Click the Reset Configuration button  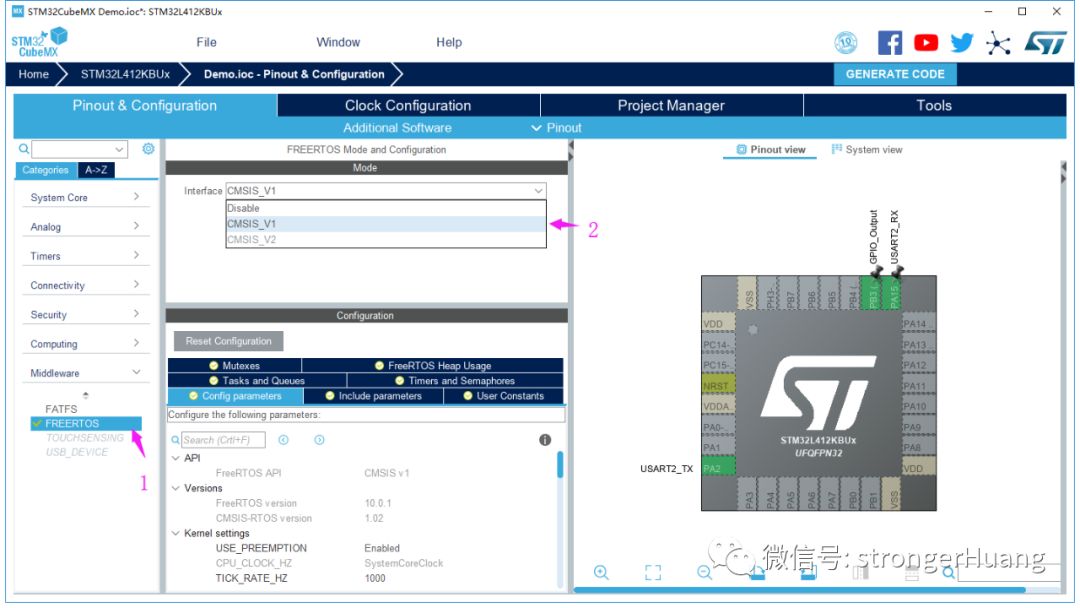click(x=228, y=341)
